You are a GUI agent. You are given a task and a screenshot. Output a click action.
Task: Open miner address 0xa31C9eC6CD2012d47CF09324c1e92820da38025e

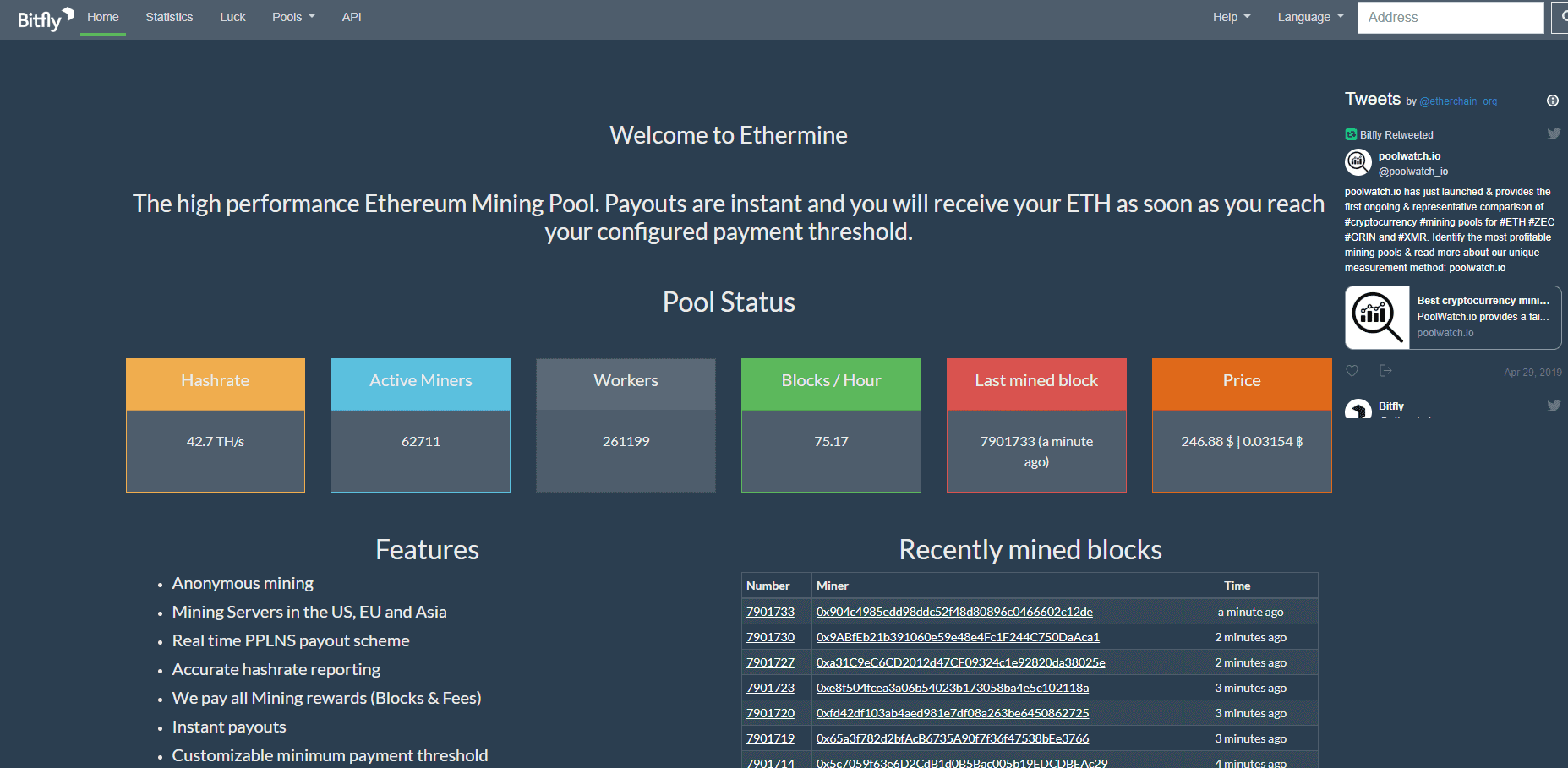pyautogui.click(x=961, y=662)
